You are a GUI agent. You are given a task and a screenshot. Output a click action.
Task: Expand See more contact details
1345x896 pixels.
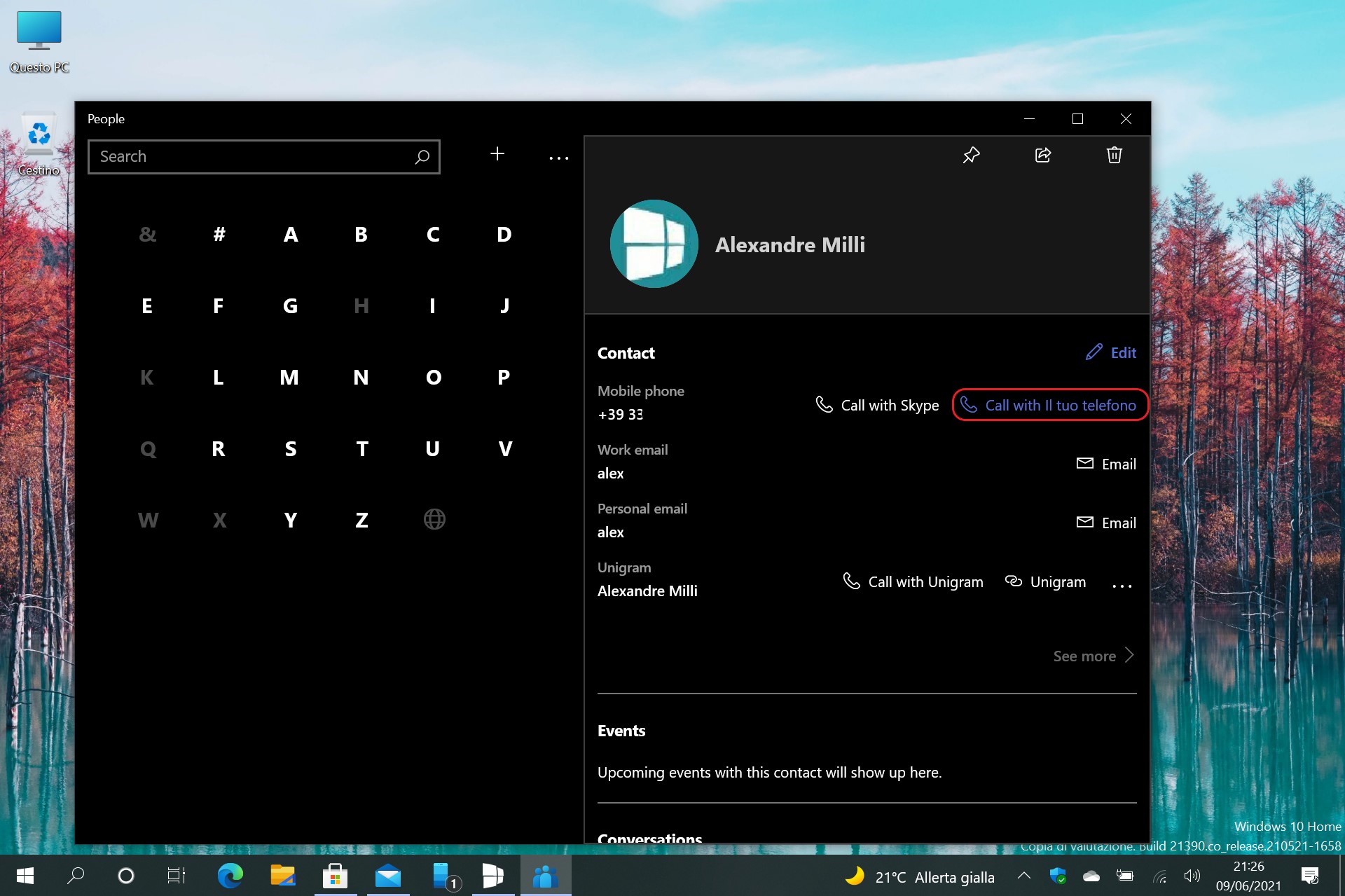[1094, 656]
